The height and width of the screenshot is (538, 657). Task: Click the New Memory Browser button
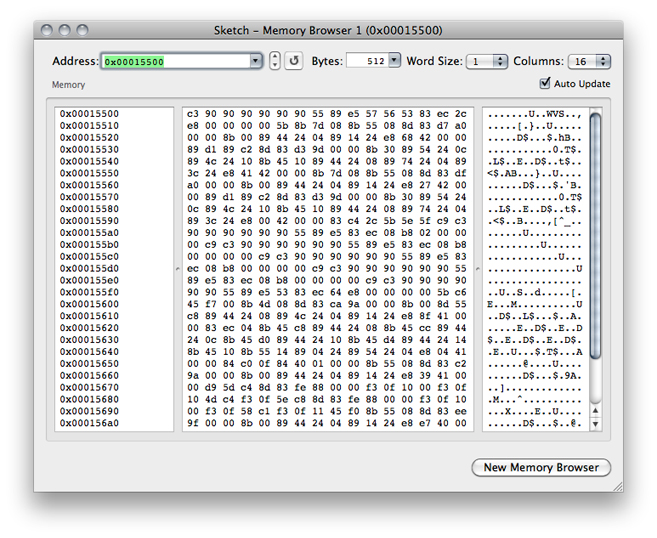(541, 467)
